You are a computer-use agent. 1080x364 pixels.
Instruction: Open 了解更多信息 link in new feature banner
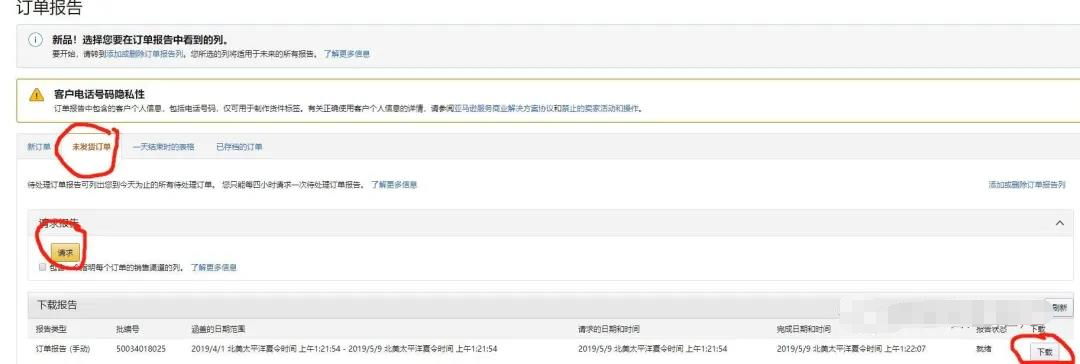click(x=347, y=54)
